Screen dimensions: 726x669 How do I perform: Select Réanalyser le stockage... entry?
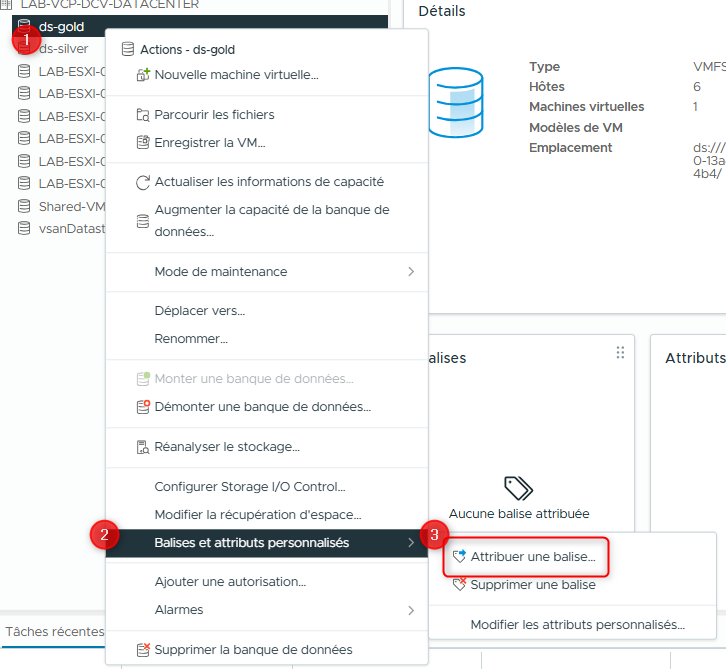point(227,447)
